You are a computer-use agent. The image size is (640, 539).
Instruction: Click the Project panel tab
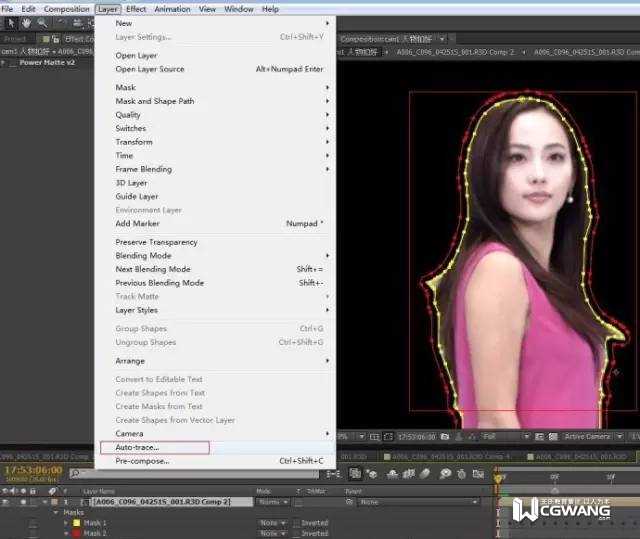pos(15,39)
